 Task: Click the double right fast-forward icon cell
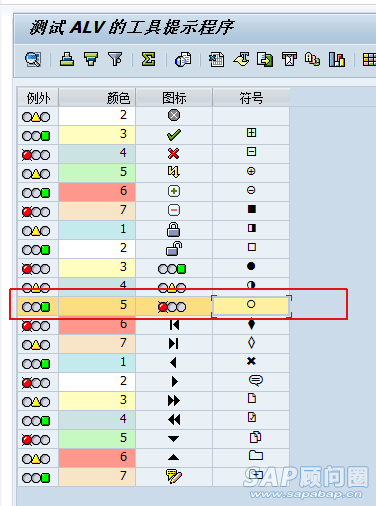pos(174,400)
